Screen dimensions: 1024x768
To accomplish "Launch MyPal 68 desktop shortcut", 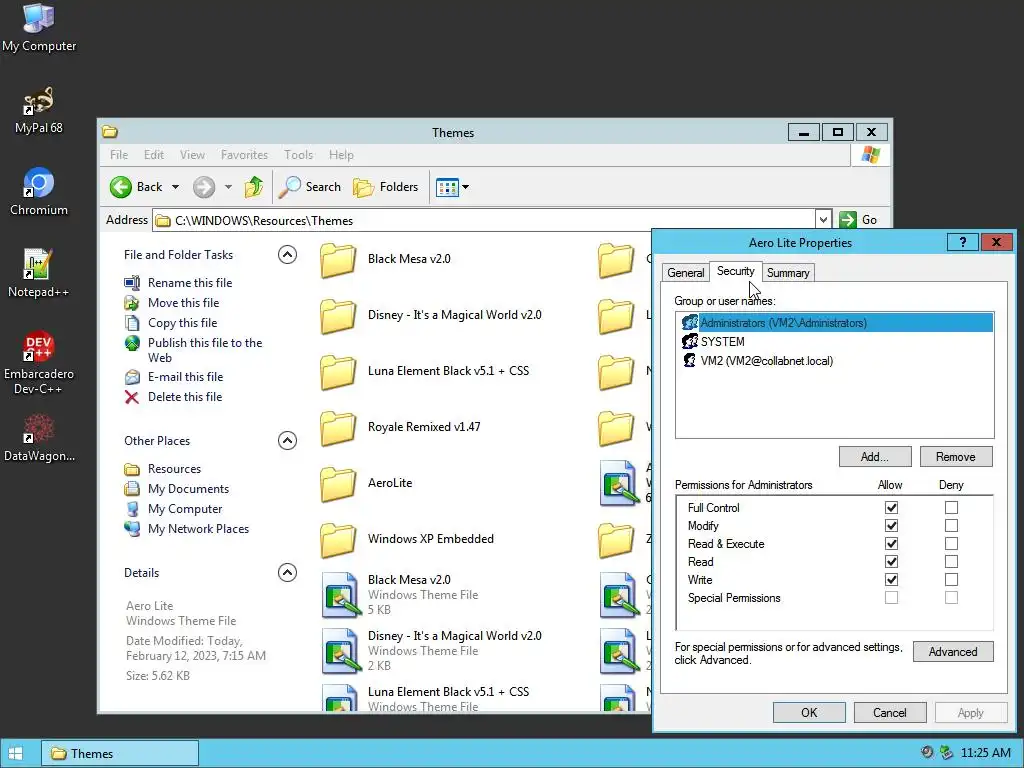I will [39, 110].
